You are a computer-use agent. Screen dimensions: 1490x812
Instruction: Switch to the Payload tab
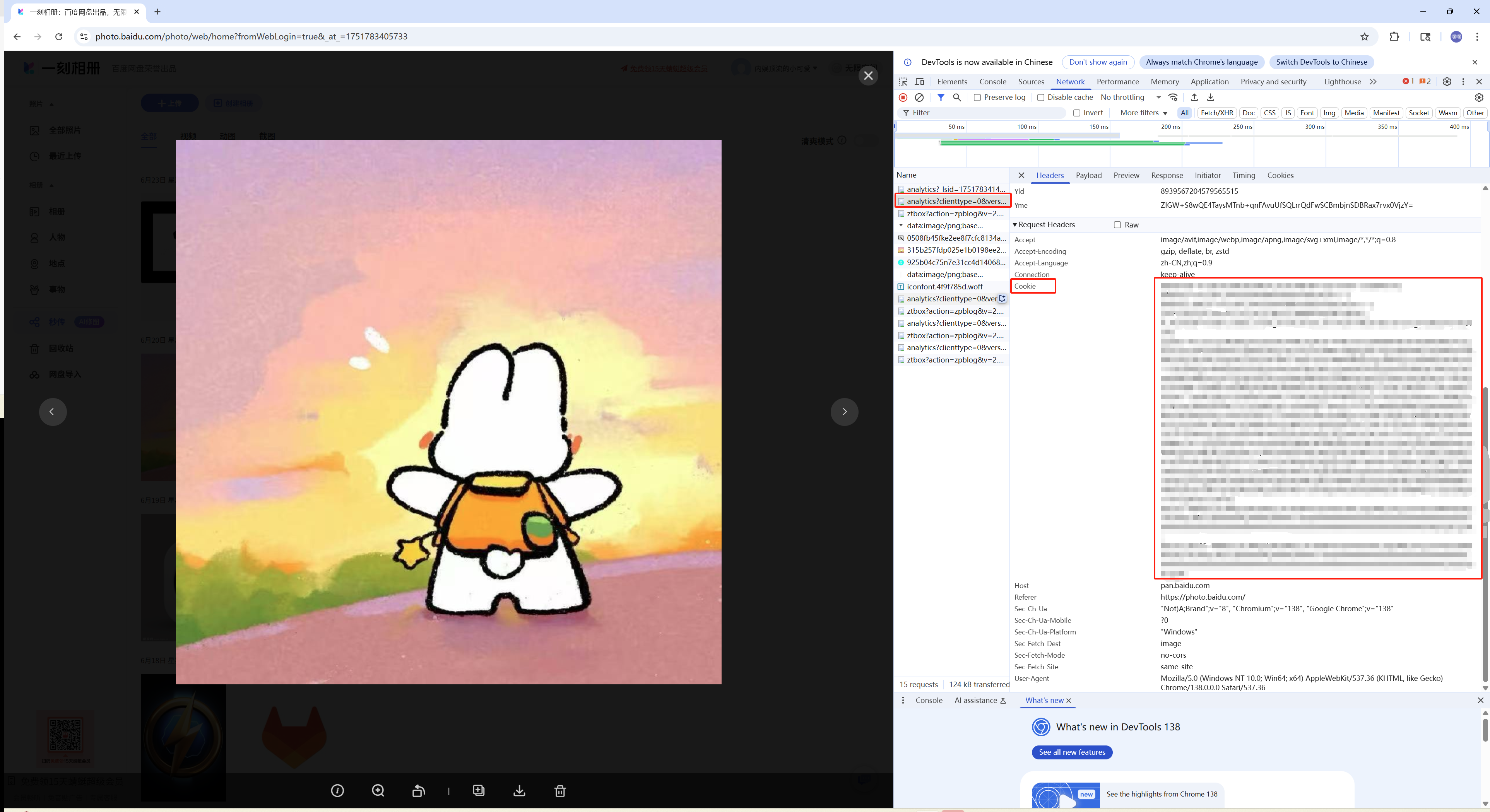click(x=1089, y=175)
